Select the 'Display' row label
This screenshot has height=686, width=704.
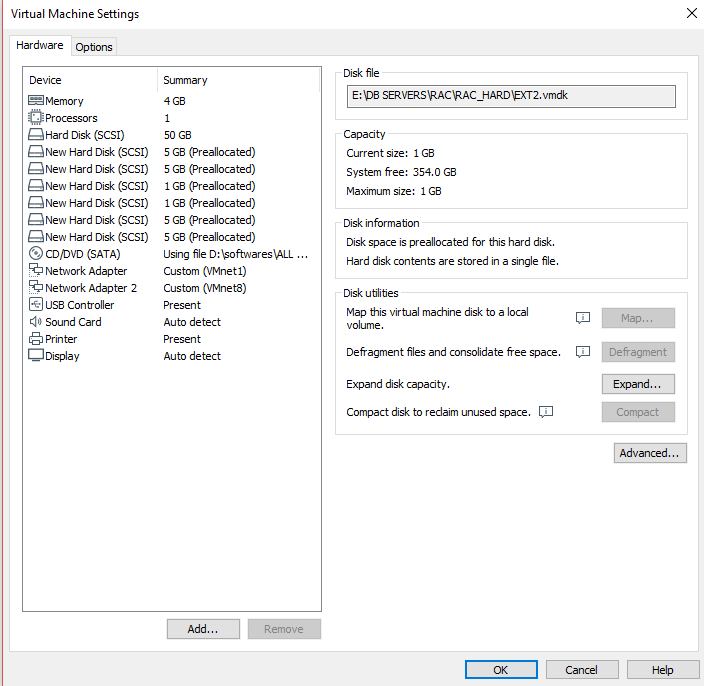62,356
